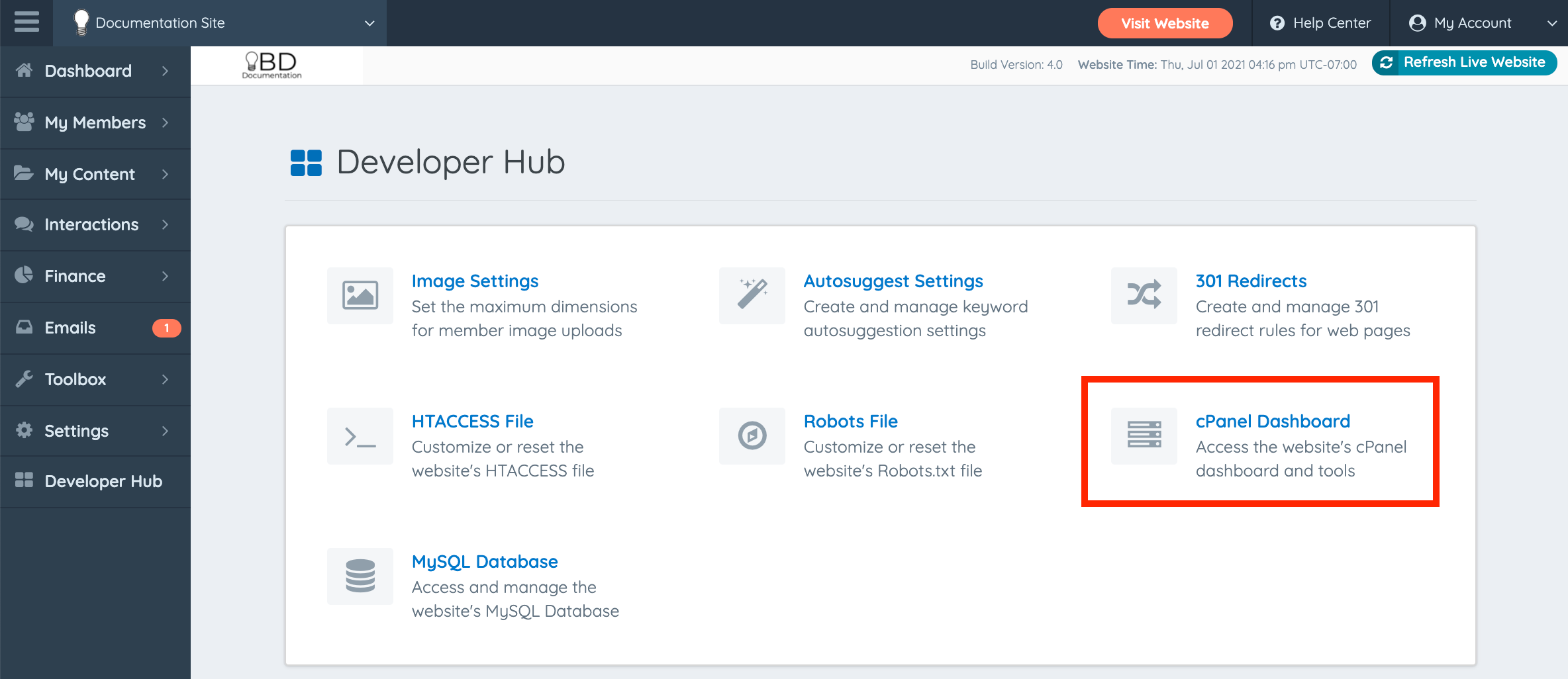The image size is (1568, 679).
Task: Open the Robots File link
Action: 850,422
